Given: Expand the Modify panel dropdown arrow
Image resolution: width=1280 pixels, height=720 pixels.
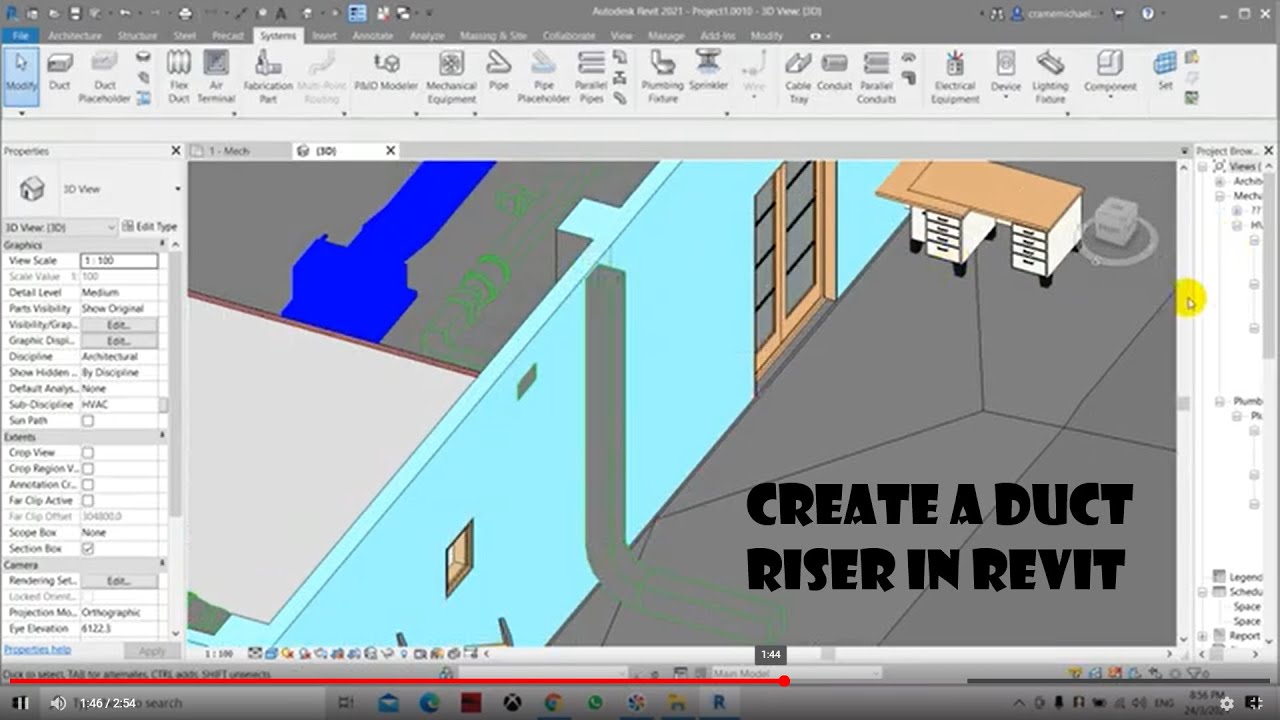Looking at the screenshot, I should (21, 113).
